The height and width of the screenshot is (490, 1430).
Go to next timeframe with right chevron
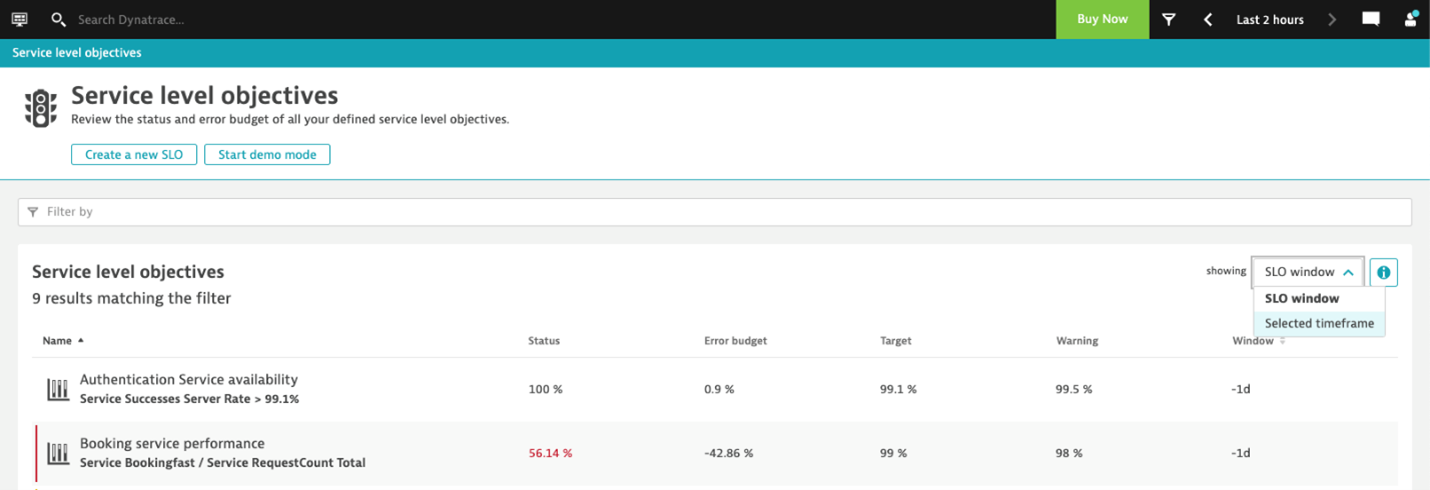1332,19
